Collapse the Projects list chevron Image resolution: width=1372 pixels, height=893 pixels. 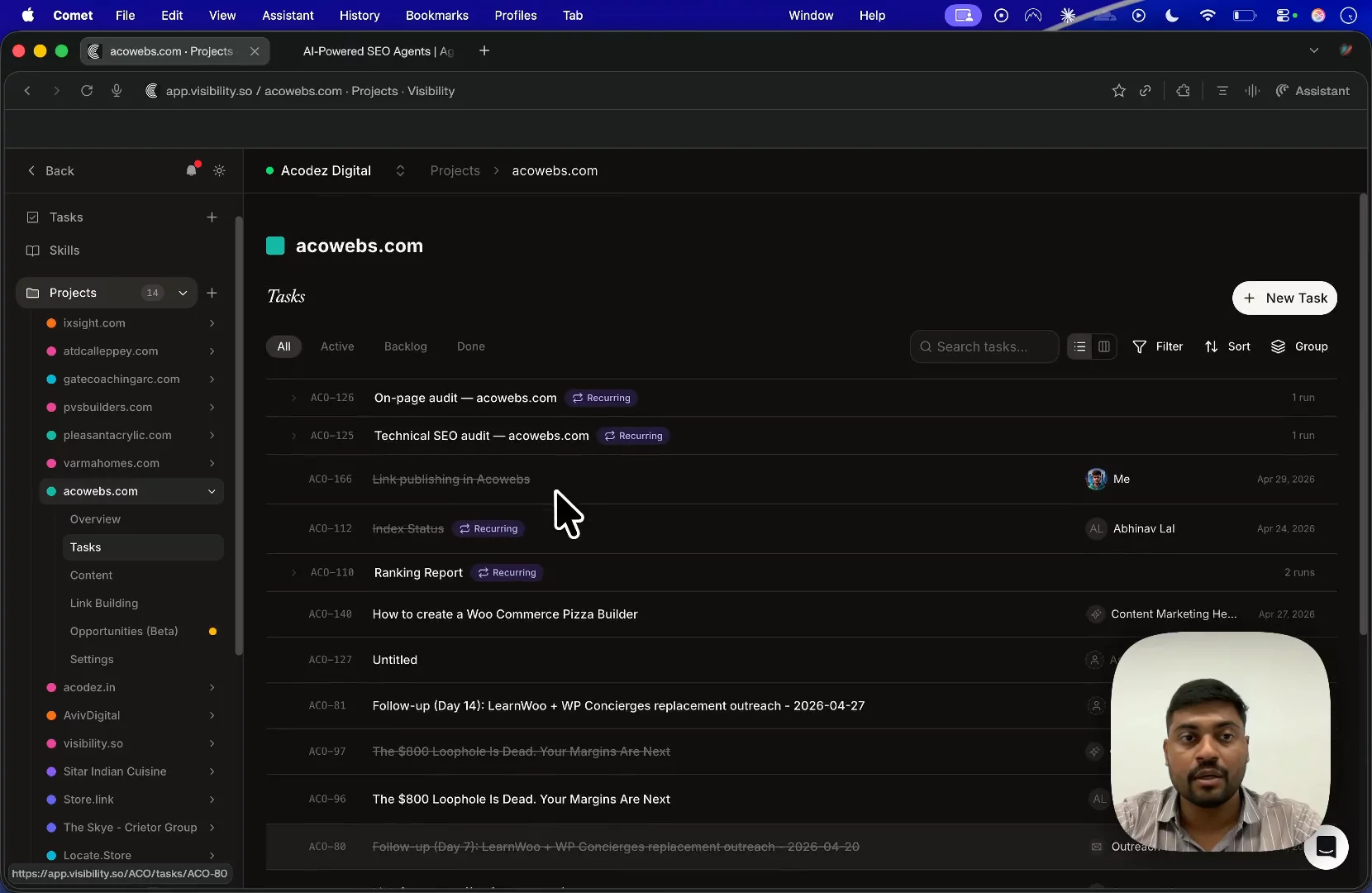coord(183,293)
